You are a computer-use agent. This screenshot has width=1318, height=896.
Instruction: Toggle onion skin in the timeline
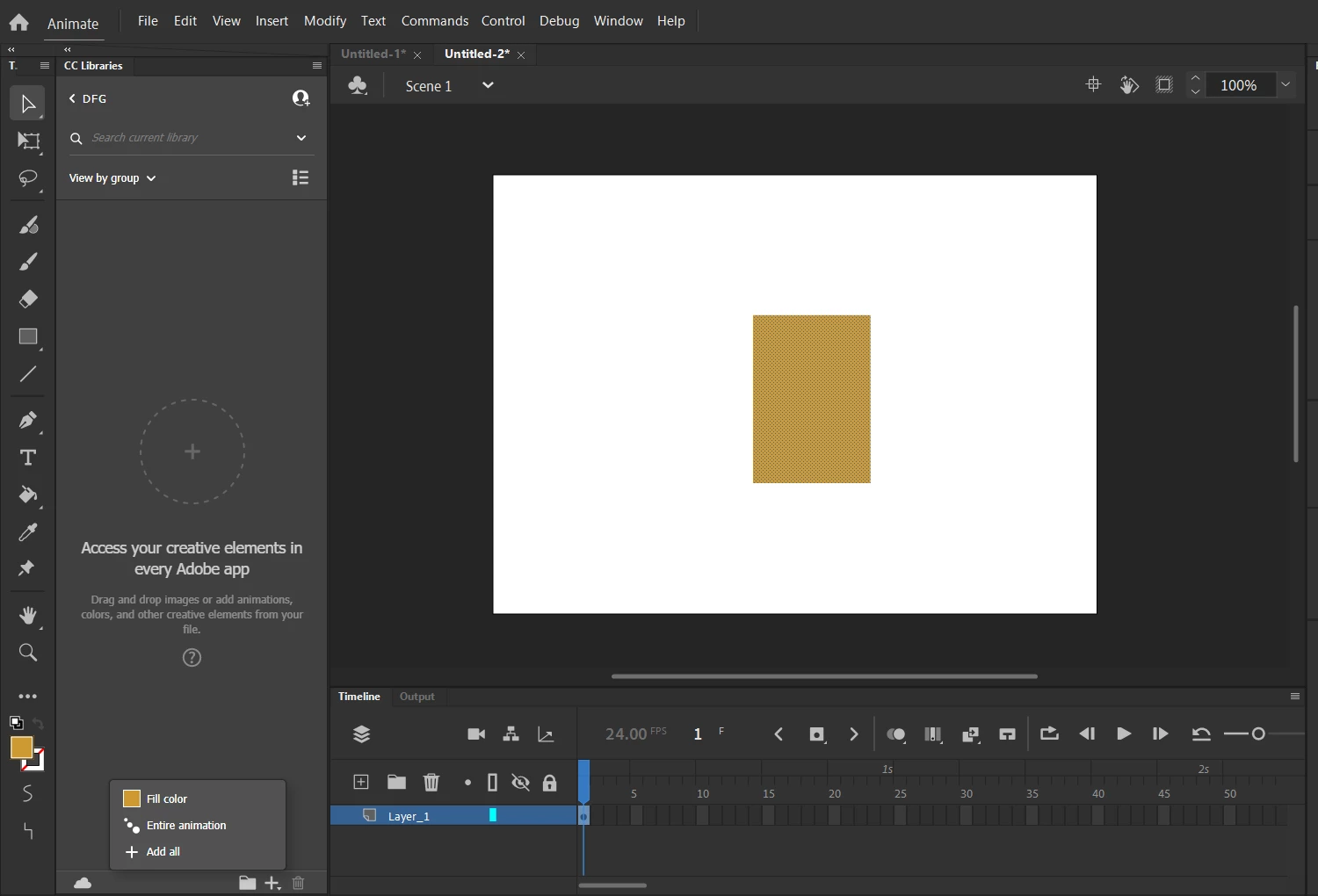895,734
